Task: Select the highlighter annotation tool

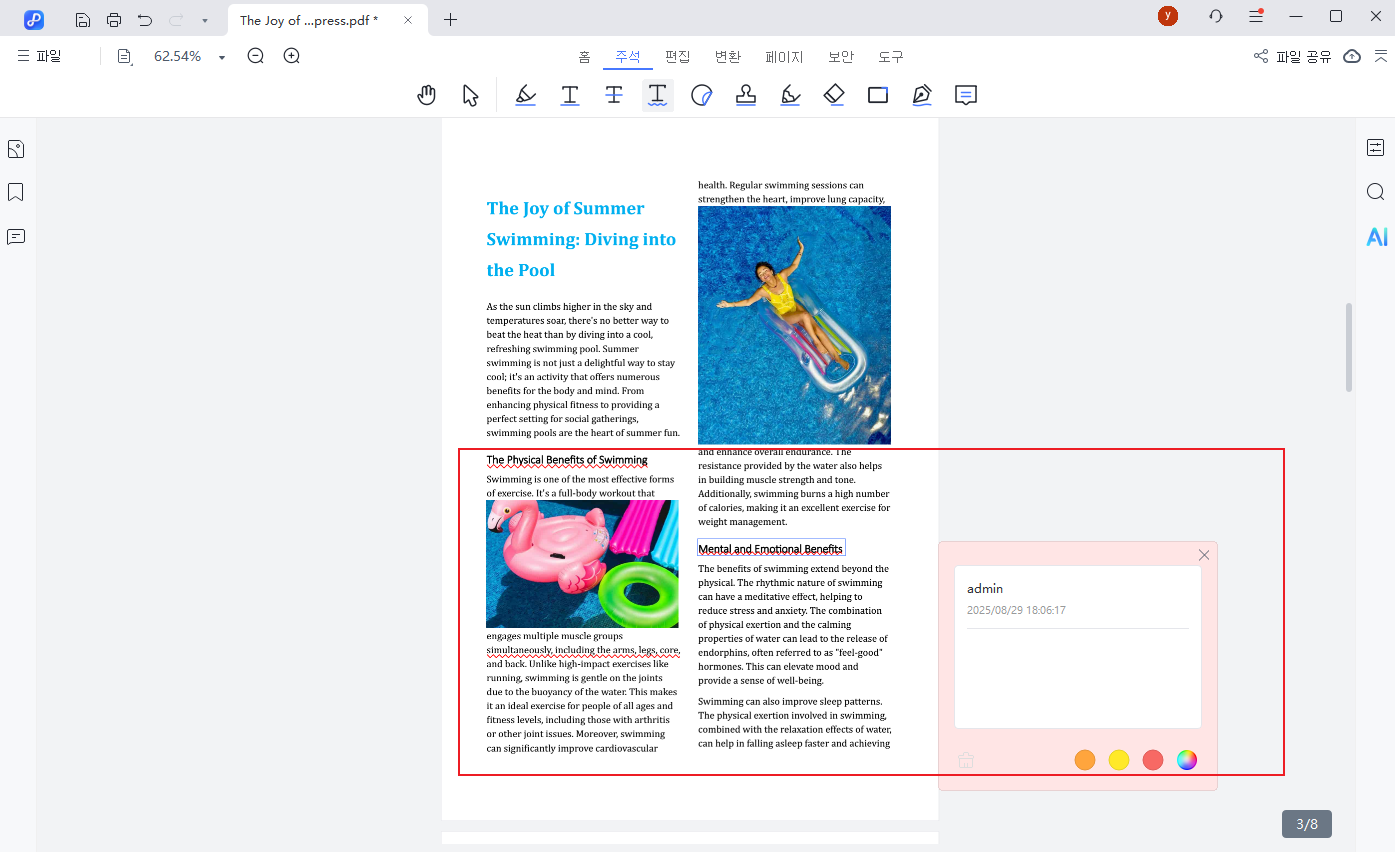Action: click(525, 95)
